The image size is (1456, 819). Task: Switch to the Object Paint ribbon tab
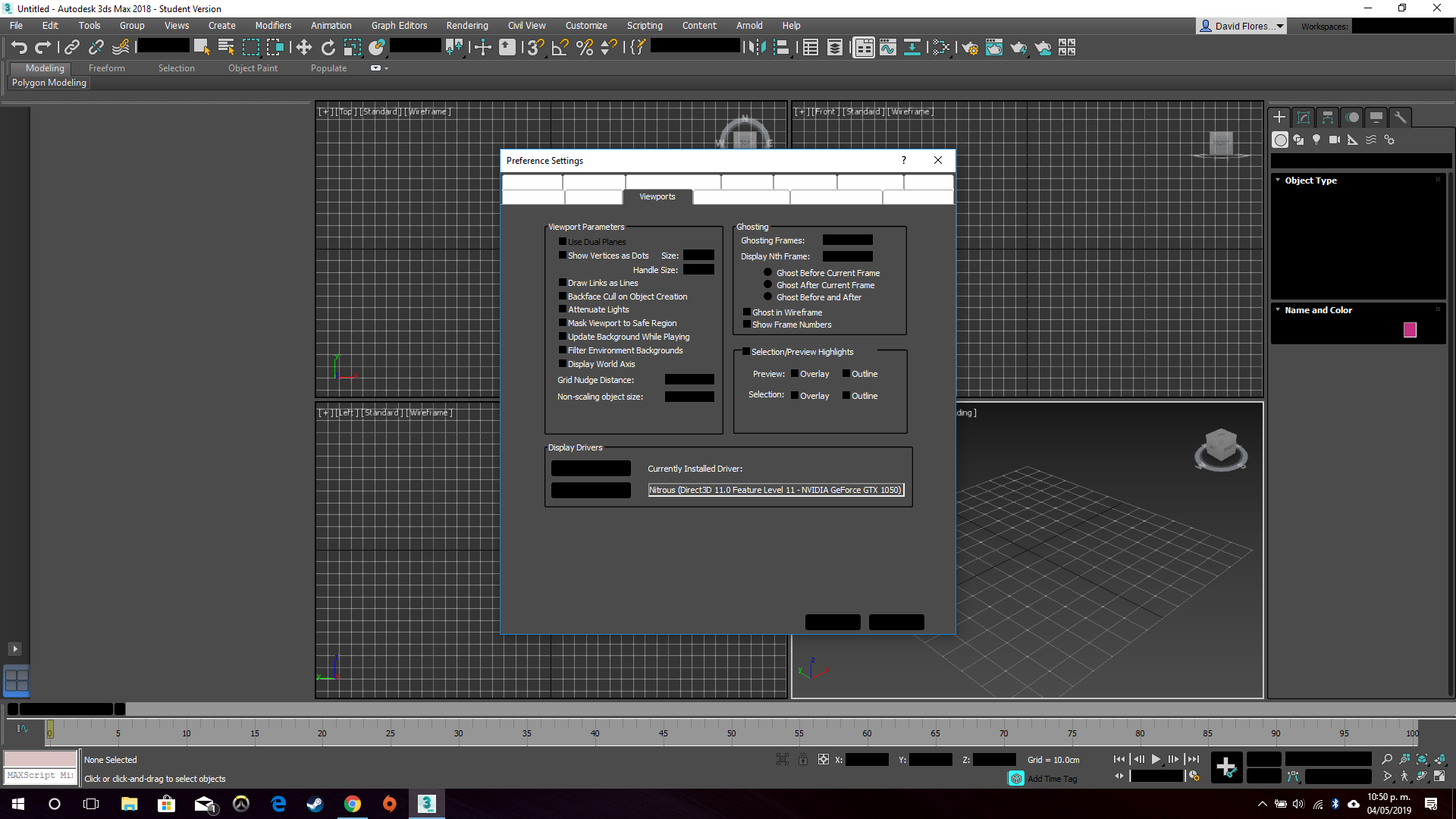pos(253,67)
